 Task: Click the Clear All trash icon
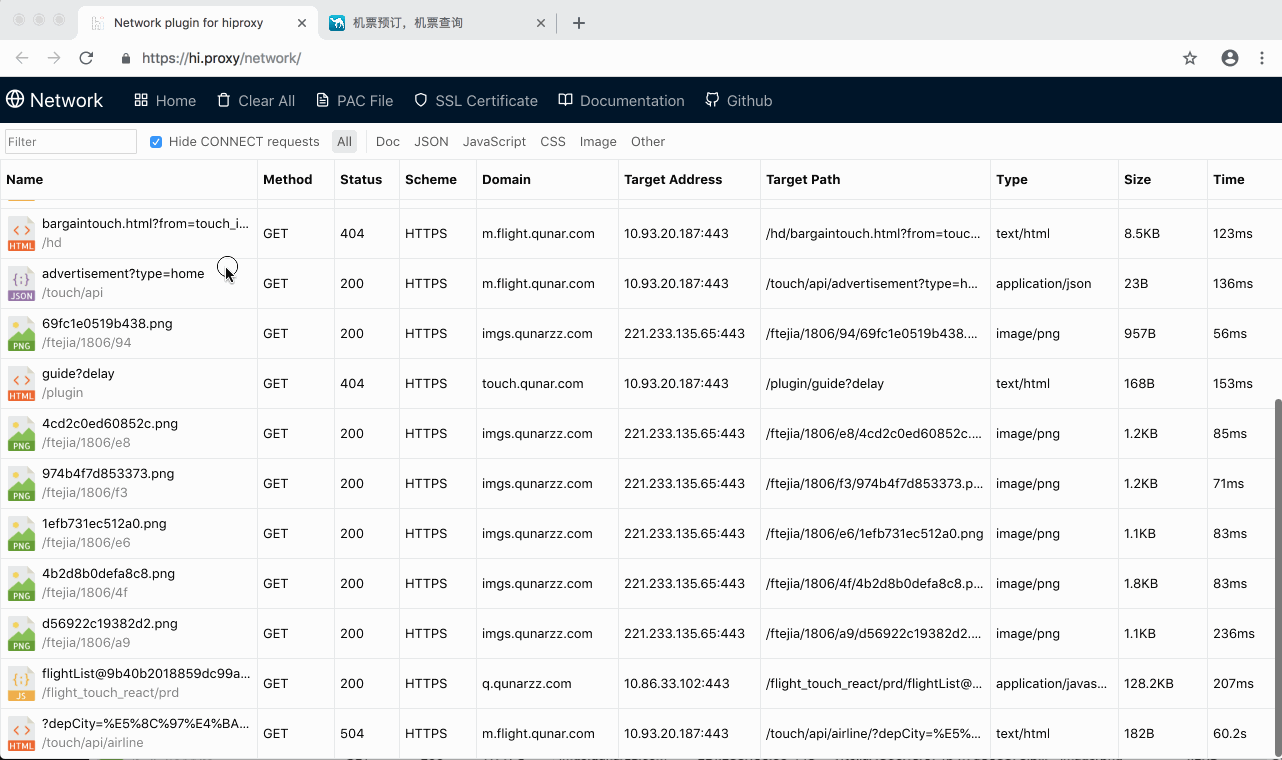pyautogui.click(x=223, y=100)
